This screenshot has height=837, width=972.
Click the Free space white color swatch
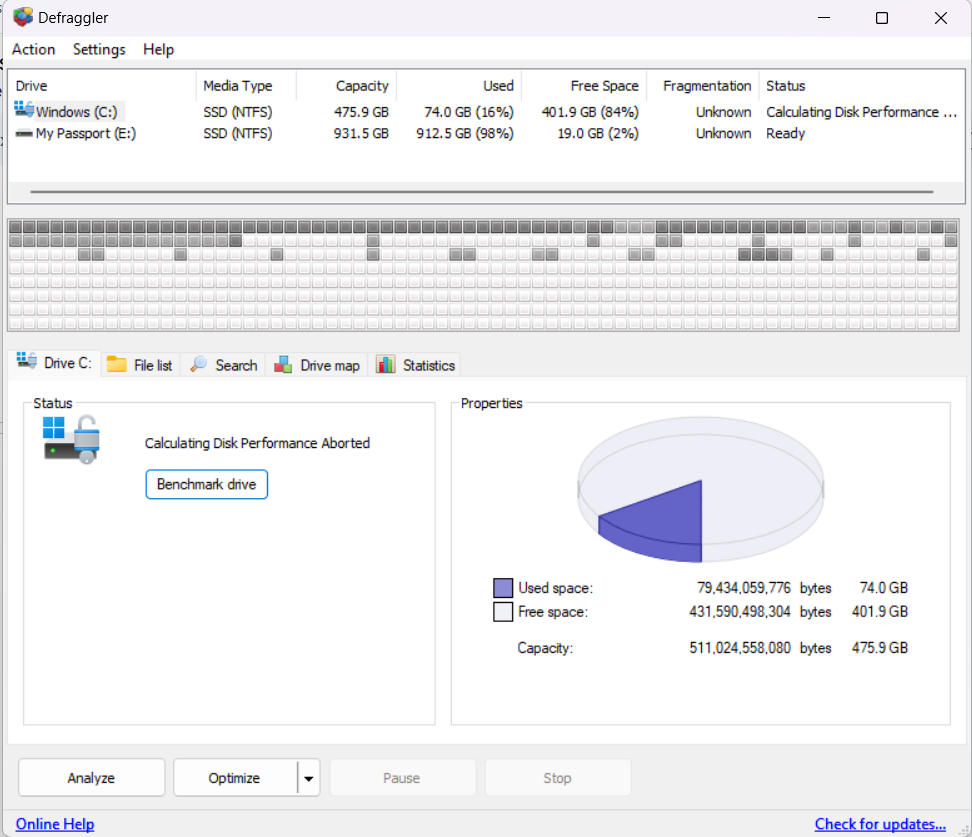503,612
